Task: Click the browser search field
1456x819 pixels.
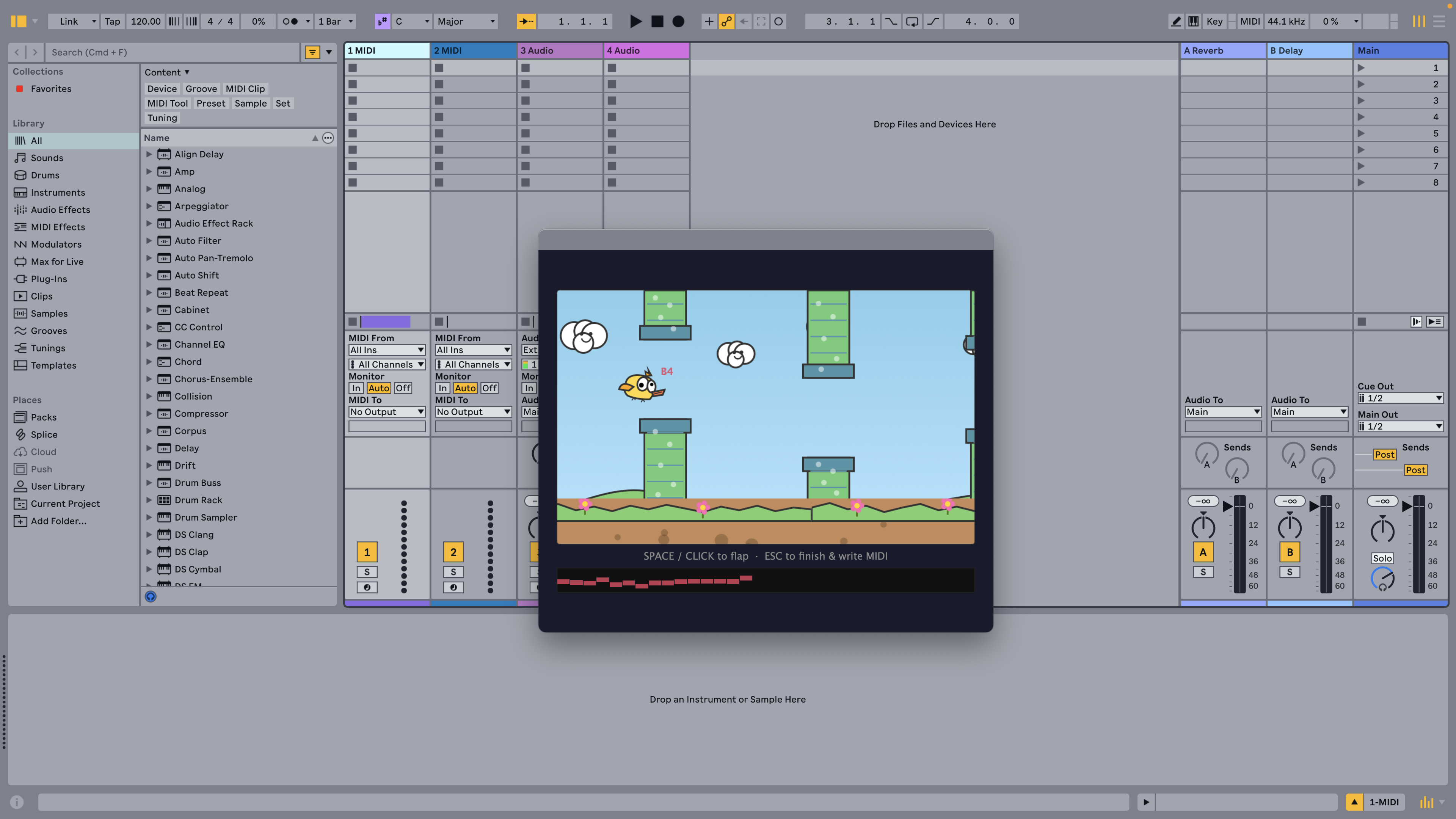Action: coord(173,52)
